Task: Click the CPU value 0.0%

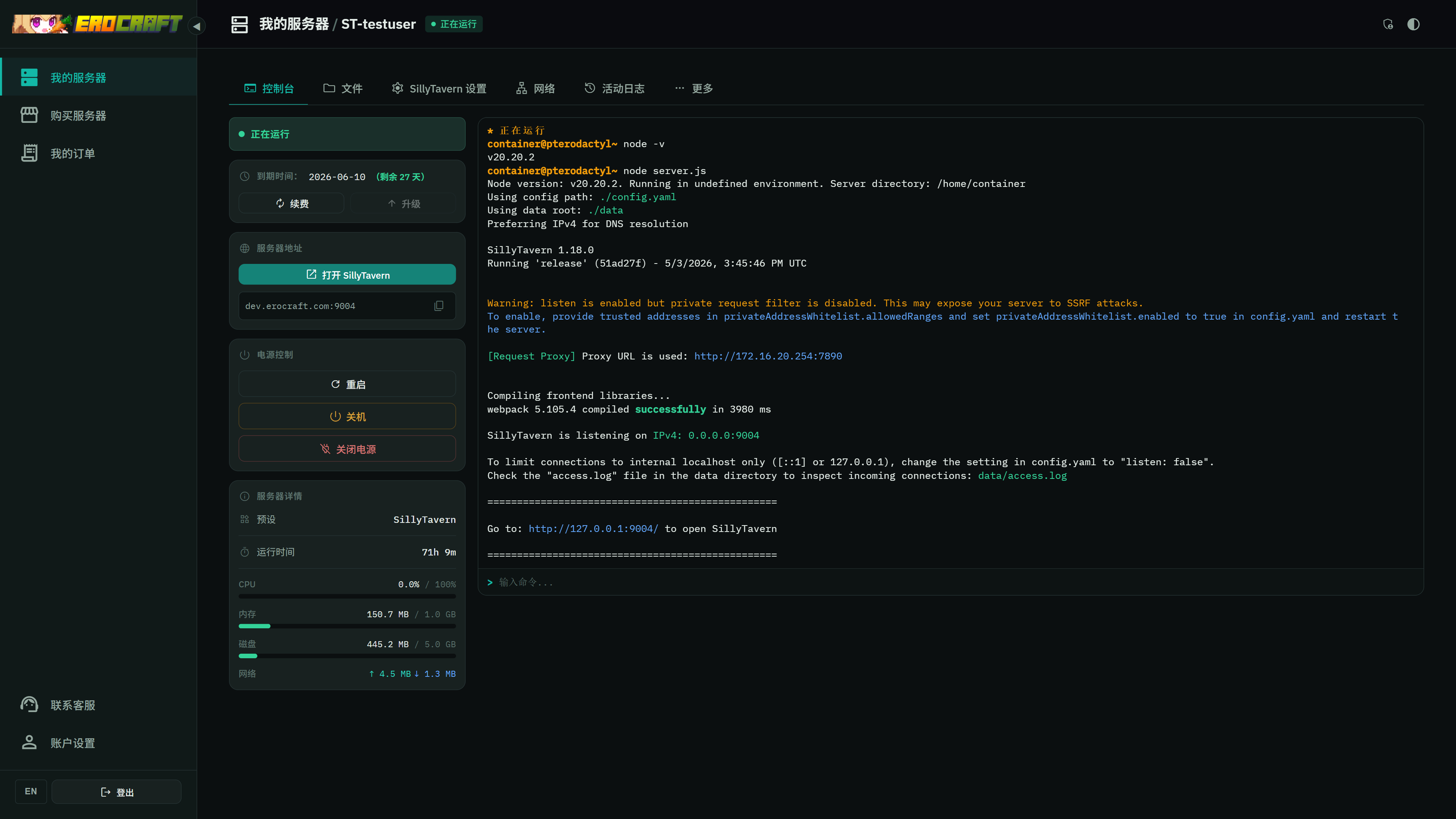Action: [x=409, y=584]
